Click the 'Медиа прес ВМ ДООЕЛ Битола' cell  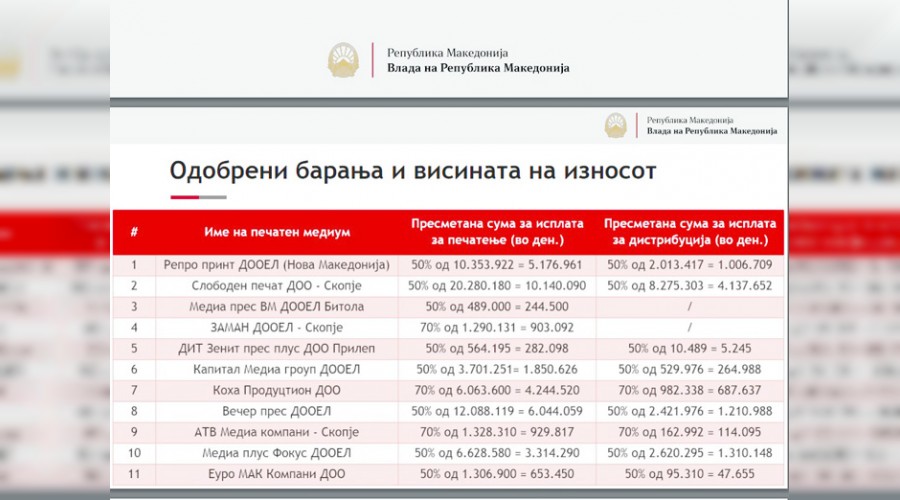coord(277,307)
